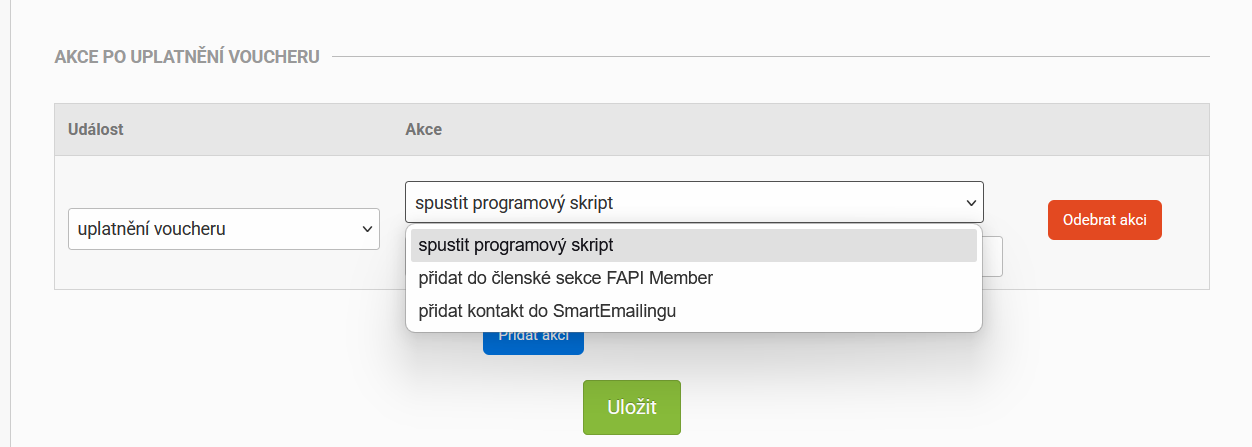Image resolution: width=1252 pixels, height=447 pixels.
Task: Click the horizontal divider line beside the section title
Action: pos(771,57)
